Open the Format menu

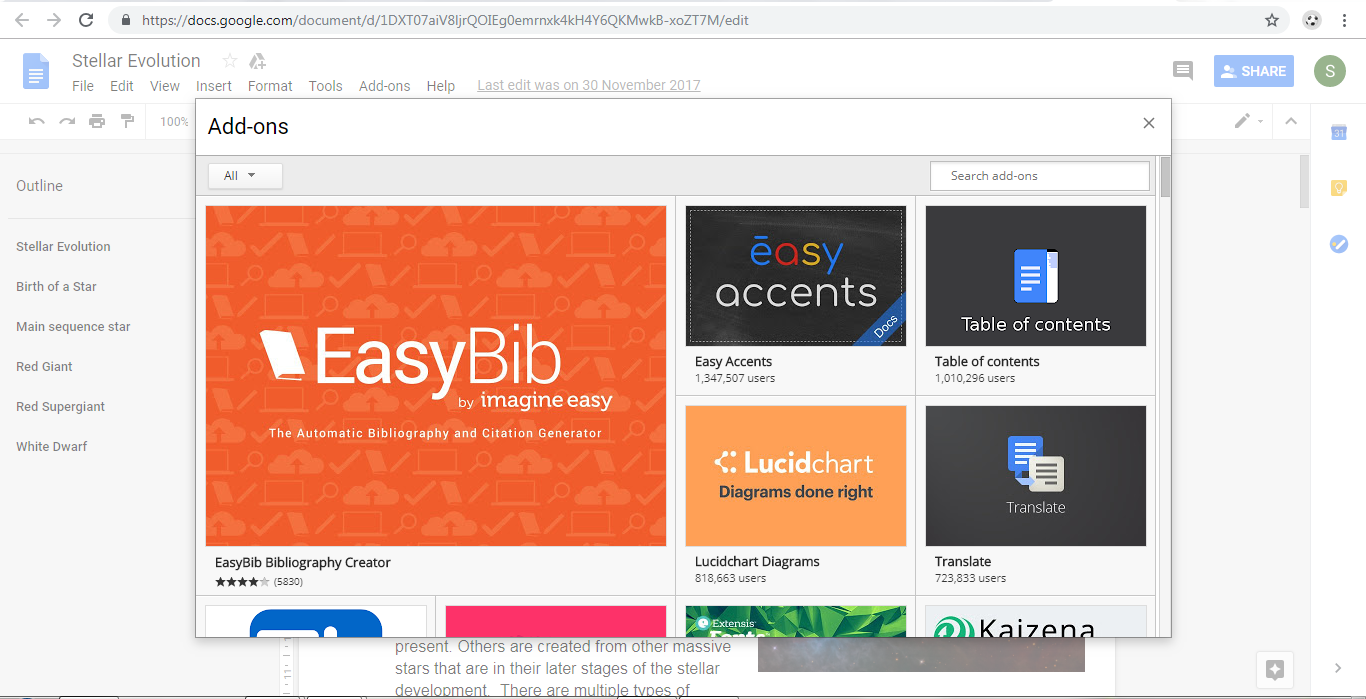pyautogui.click(x=270, y=86)
